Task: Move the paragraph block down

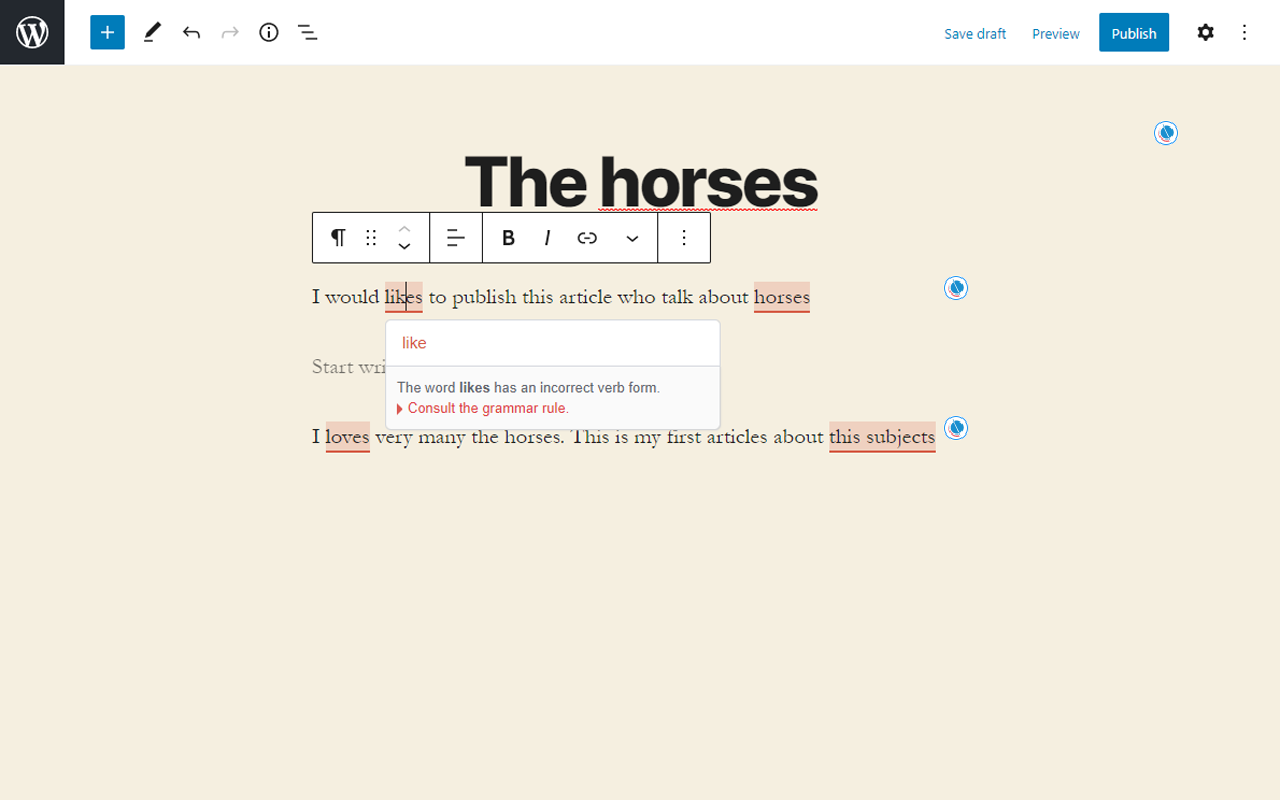Action: [x=404, y=246]
